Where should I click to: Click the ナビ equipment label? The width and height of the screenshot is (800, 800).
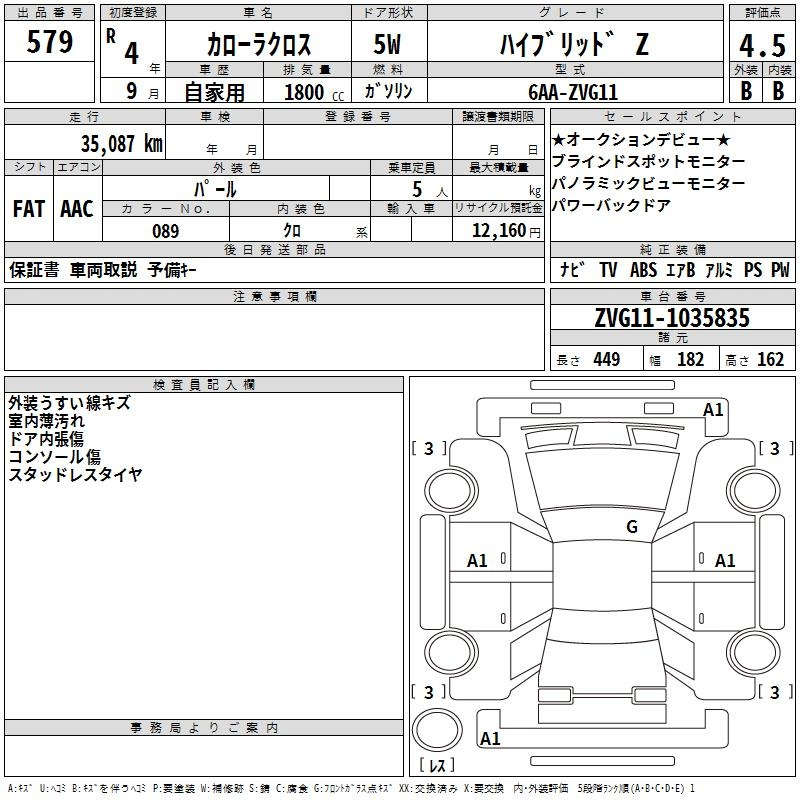tap(572, 270)
